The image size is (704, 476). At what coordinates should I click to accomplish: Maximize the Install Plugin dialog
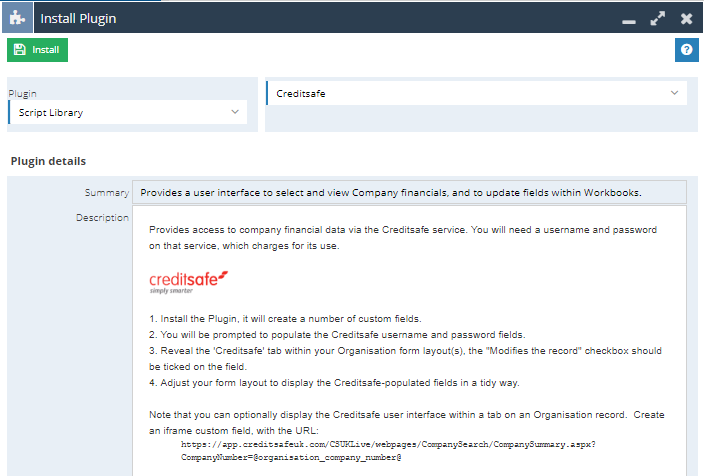coord(657,18)
